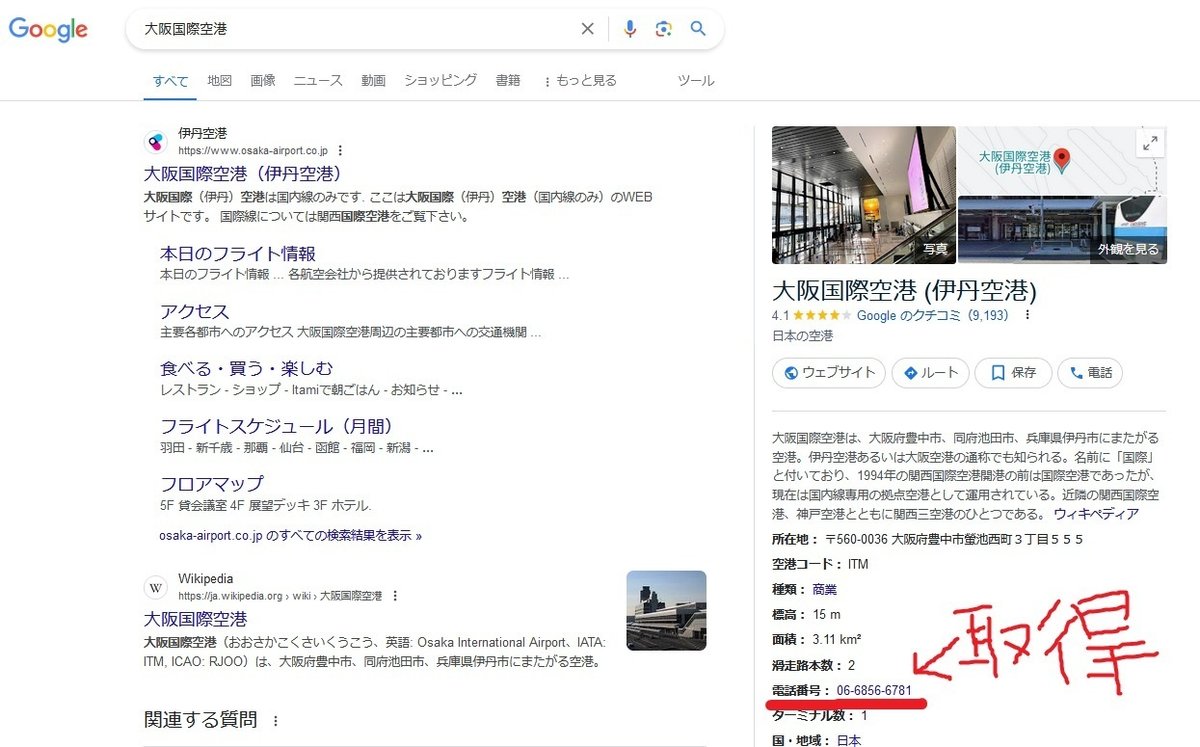Open the airport photo thumbnail in Wikipedia result

point(666,610)
